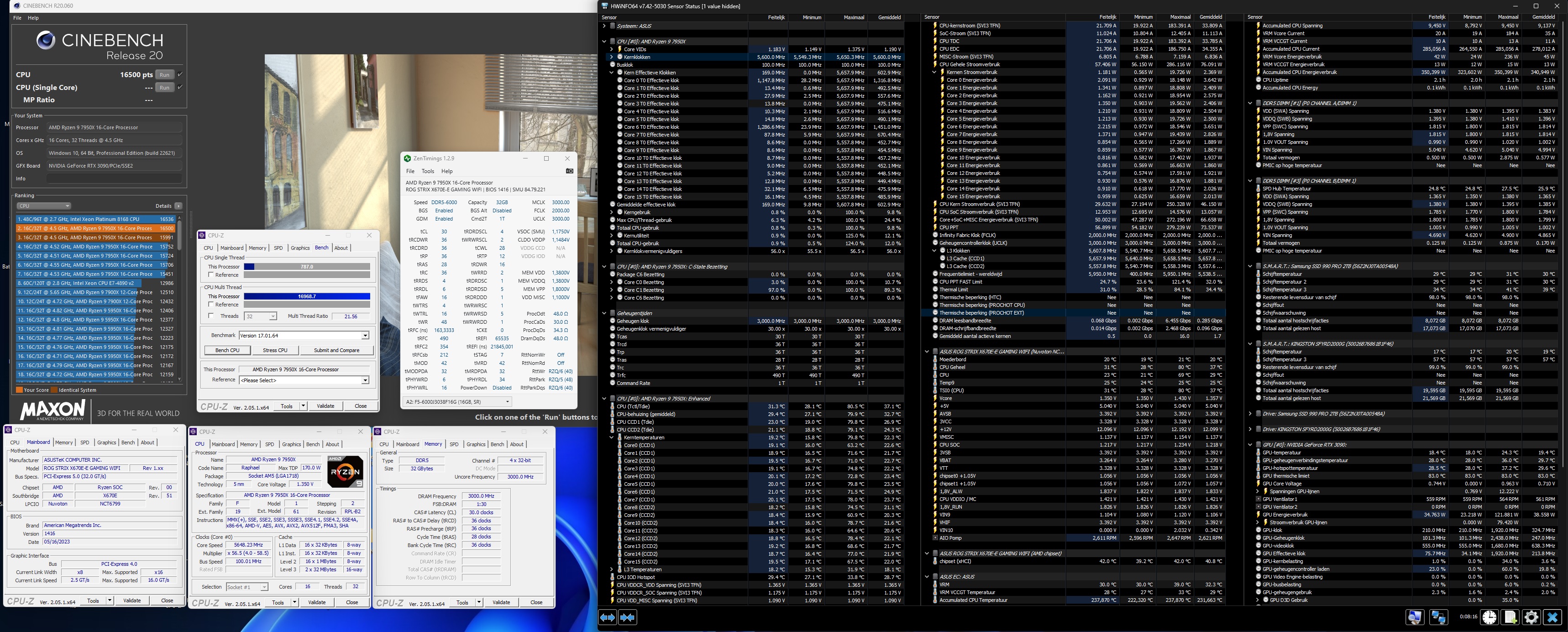Image resolution: width=1568 pixels, height=632 pixels.
Task: Click HWiNFO collapse-columns arrows button
Action: pyautogui.click(x=628, y=617)
